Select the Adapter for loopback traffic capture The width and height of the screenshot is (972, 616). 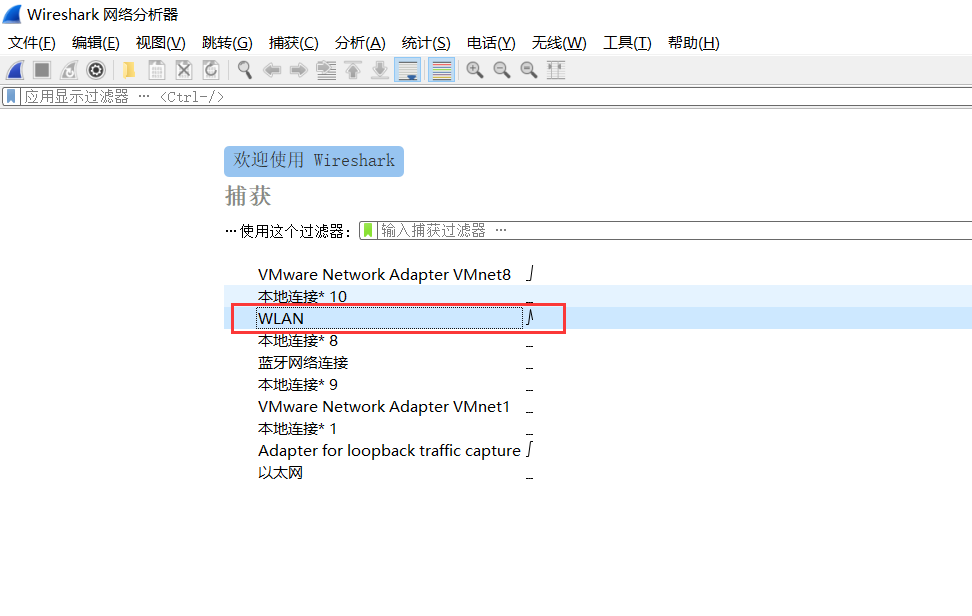tap(390, 450)
